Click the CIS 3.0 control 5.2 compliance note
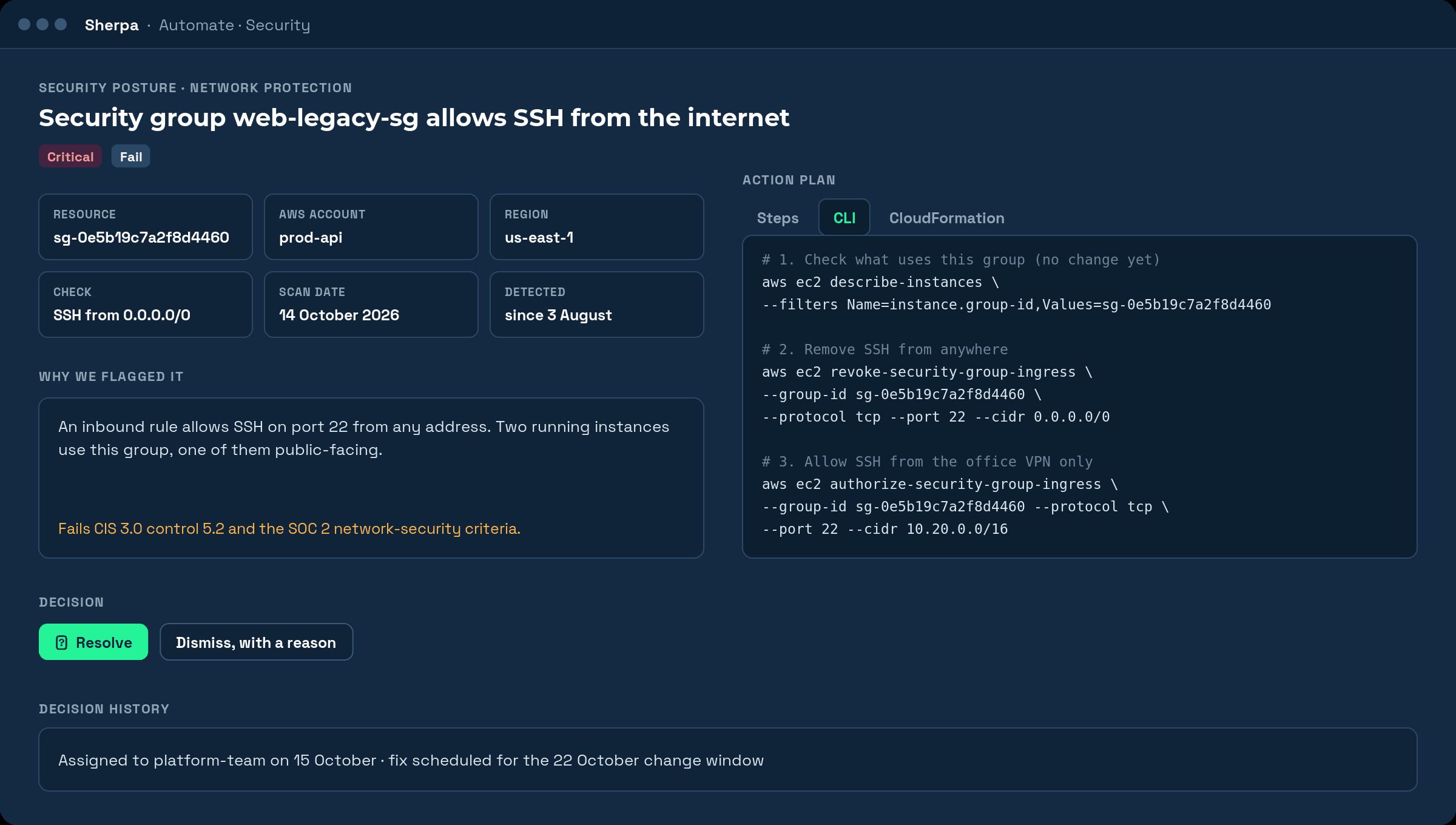 coord(289,528)
